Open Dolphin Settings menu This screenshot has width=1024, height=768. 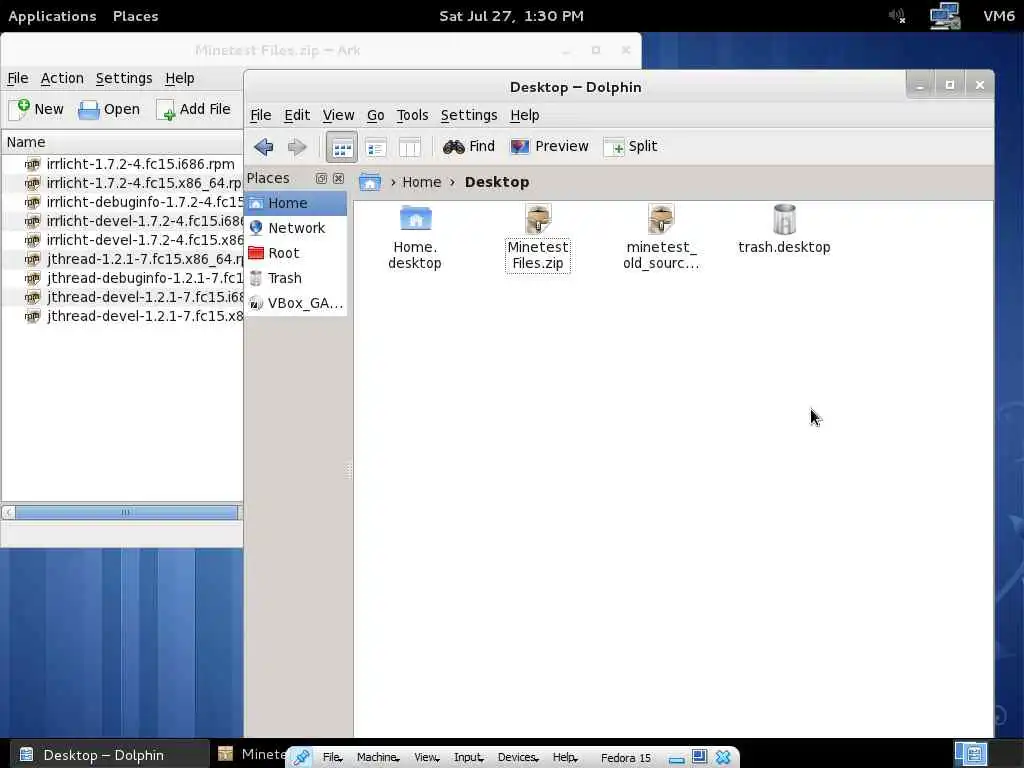(x=469, y=115)
